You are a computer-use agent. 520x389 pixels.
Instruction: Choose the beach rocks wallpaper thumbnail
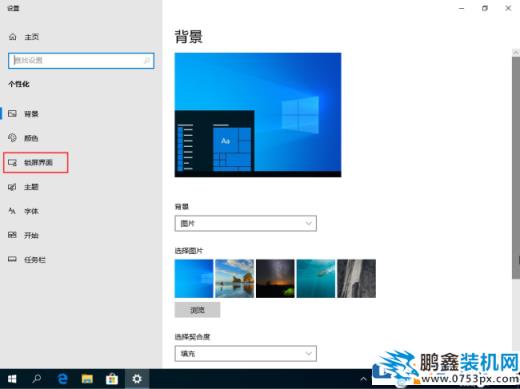[x=234, y=278]
